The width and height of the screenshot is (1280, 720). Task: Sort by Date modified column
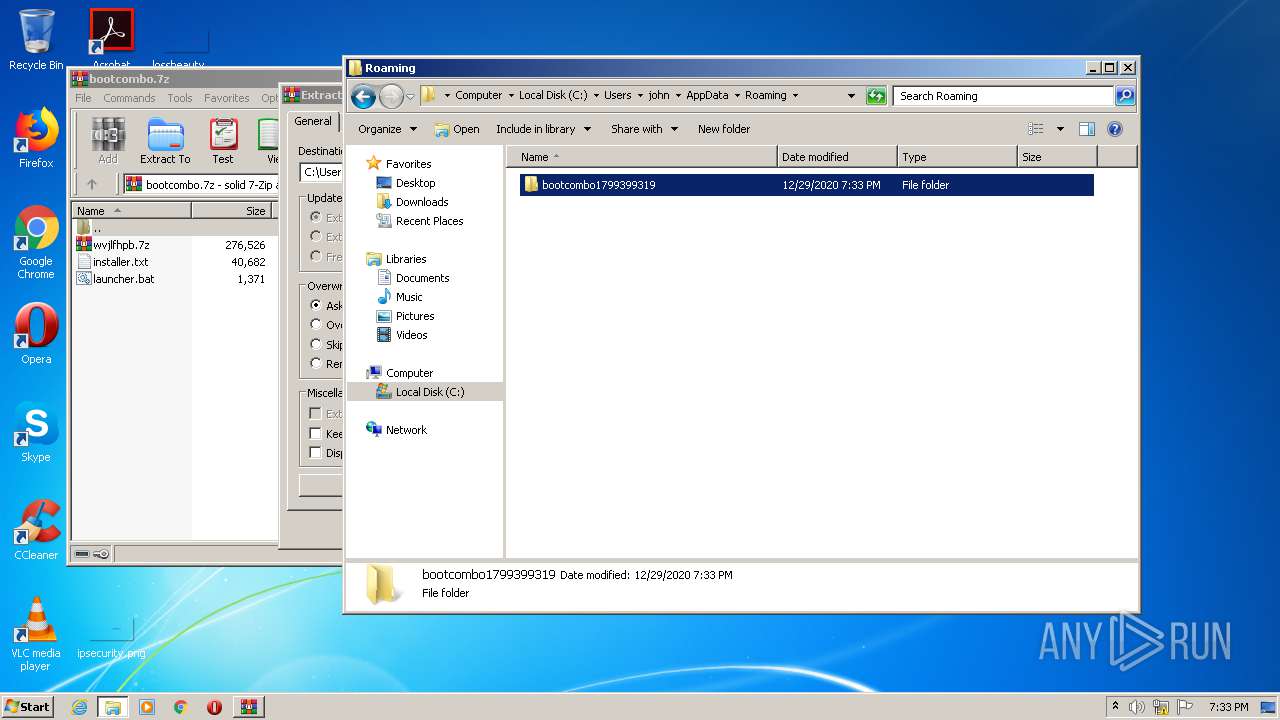pyautogui.click(x=836, y=157)
